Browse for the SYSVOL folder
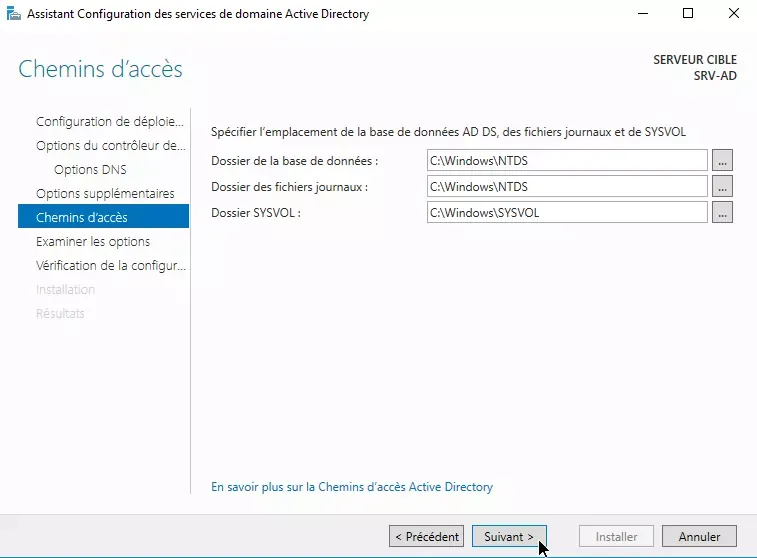 point(722,212)
